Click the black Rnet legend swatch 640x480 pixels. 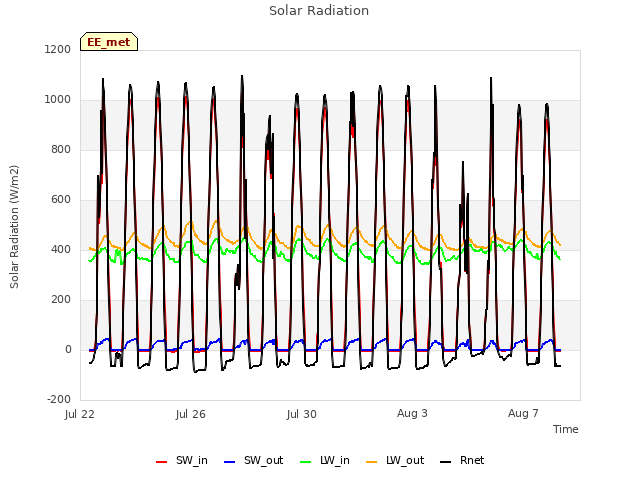(445, 462)
